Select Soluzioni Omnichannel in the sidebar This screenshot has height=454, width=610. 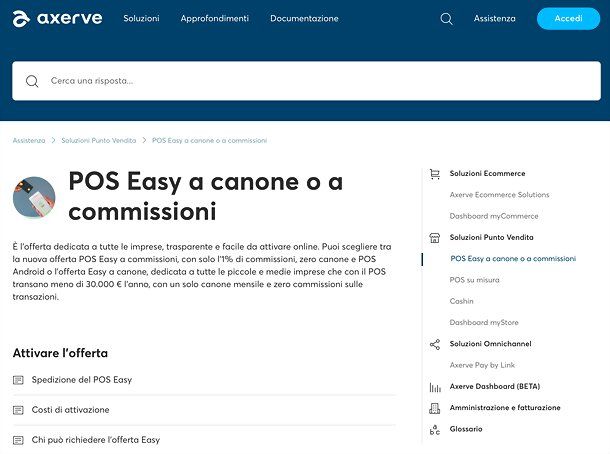point(491,344)
